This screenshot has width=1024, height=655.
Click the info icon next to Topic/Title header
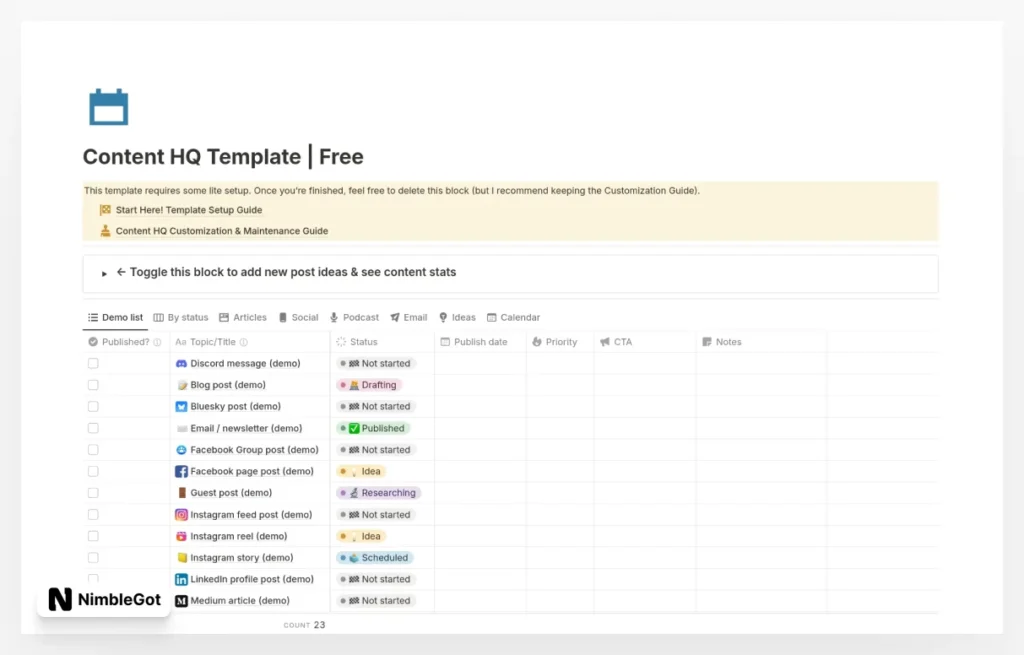tap(244, 342)
